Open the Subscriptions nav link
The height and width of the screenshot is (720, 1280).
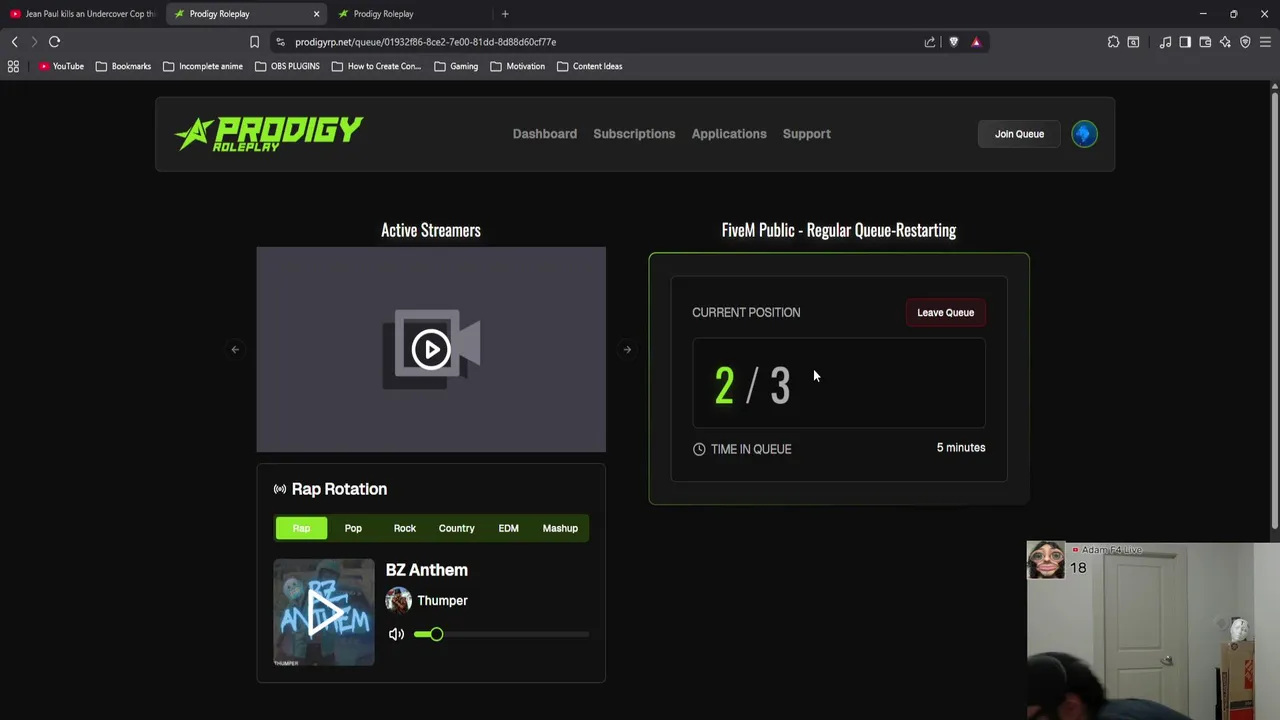tap(634, 134)
